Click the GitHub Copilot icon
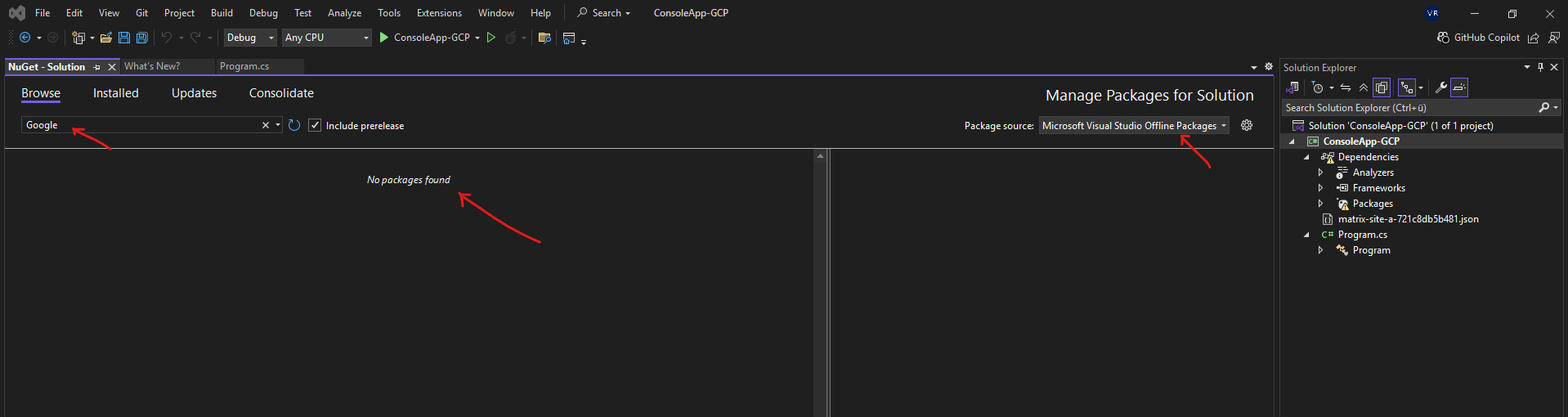The width and height of the screenshot is (1568, 417). point(1443,38)
